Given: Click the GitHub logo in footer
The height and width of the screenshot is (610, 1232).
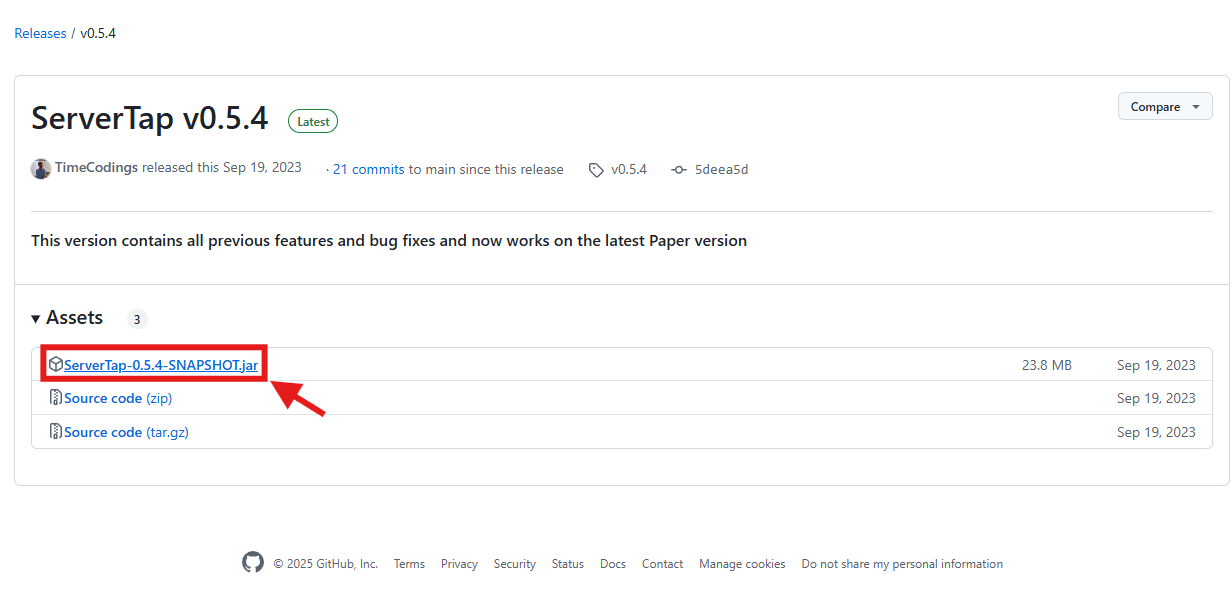Looking at the screenshot, I should pyautogui.click(x=253, y=563).
